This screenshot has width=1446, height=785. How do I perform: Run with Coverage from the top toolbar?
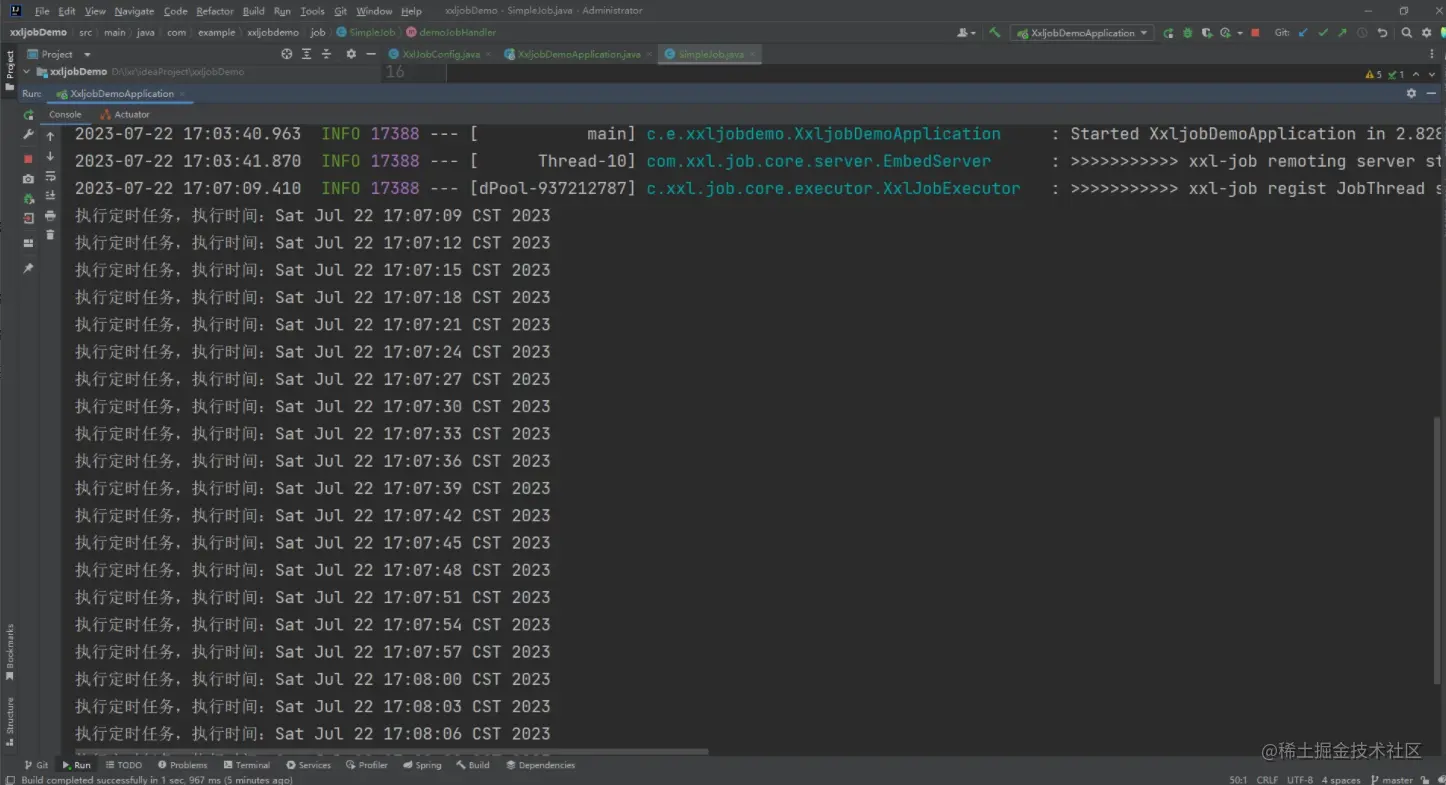(x=1207, y=33)
